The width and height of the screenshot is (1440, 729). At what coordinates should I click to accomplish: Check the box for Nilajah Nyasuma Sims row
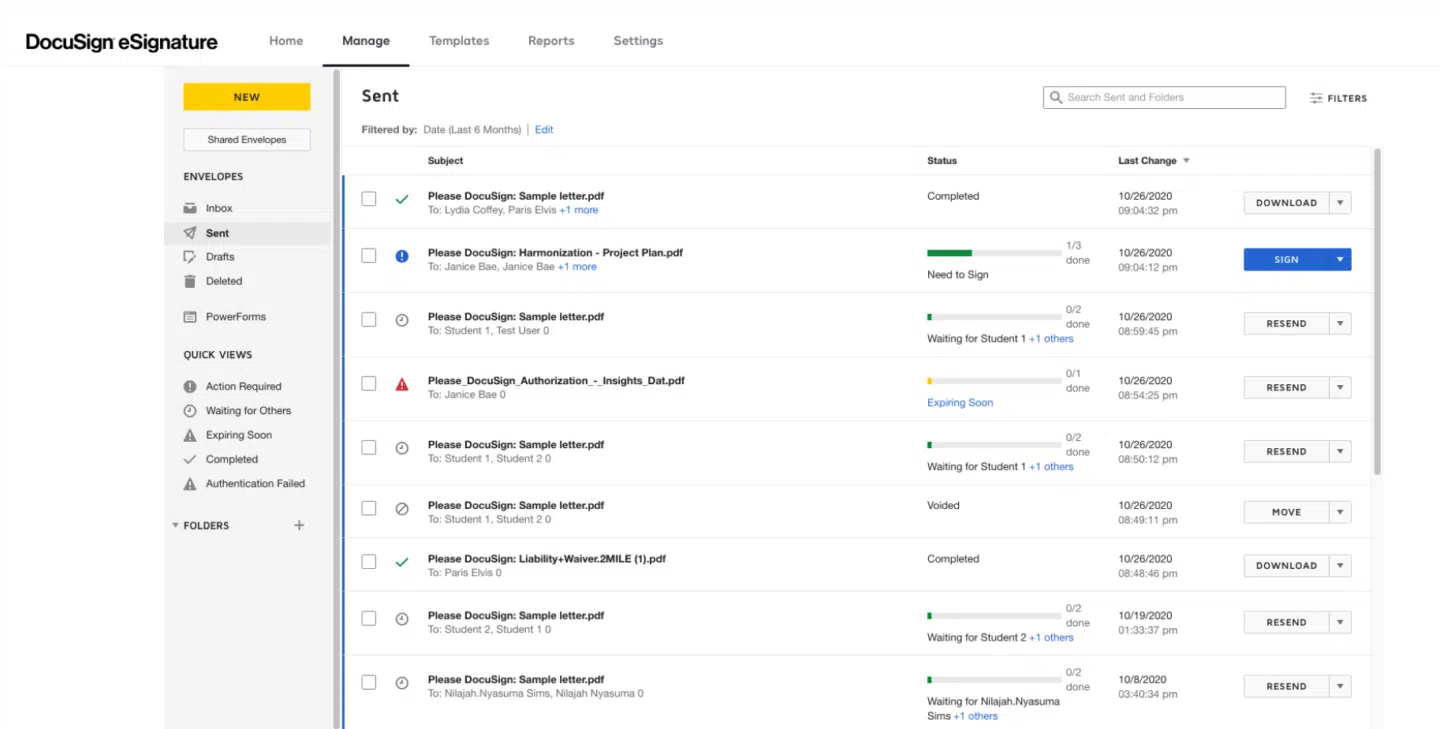point(369,683)
